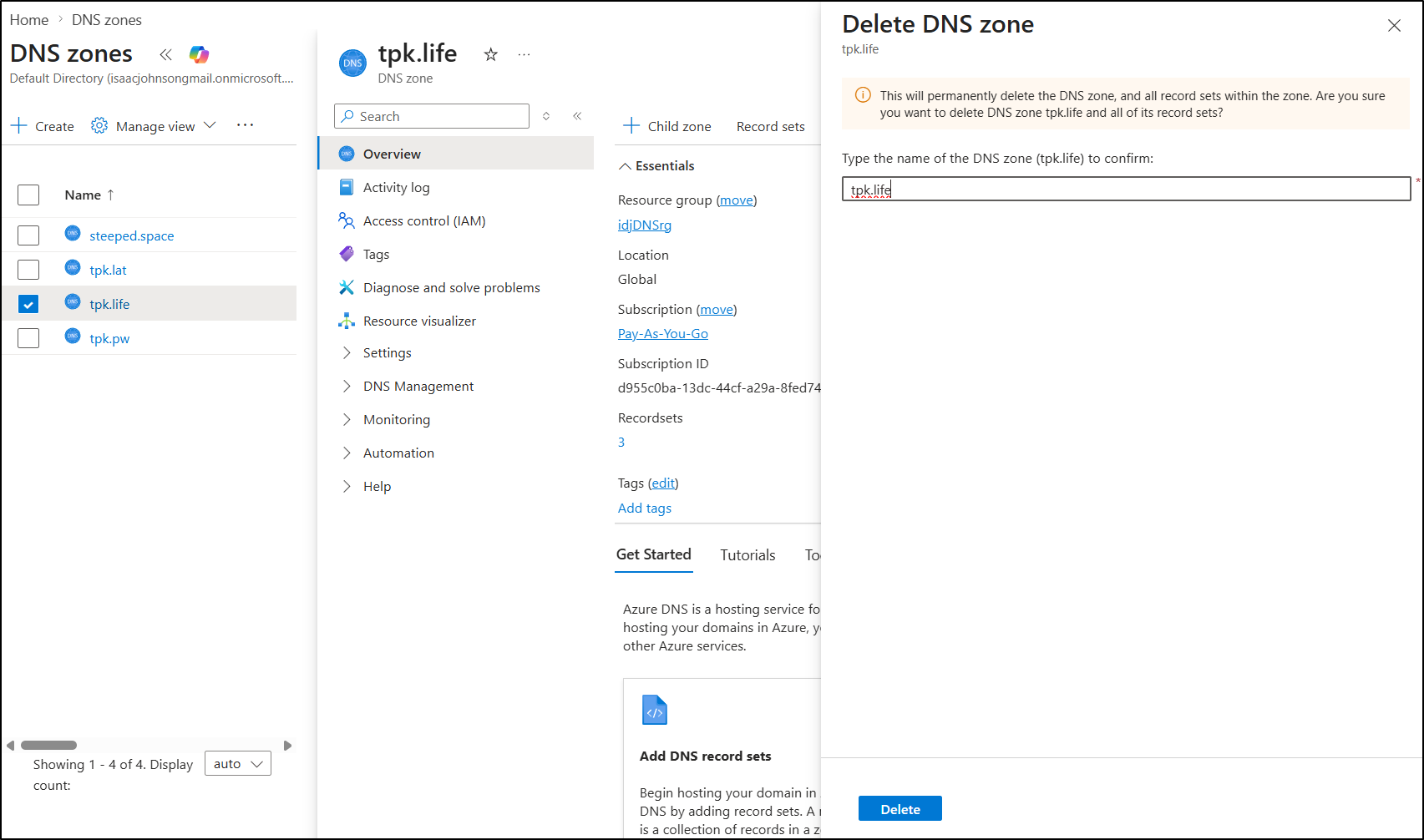
Task: Click the Manage view gear icon
Action: (x=99, y=126)
